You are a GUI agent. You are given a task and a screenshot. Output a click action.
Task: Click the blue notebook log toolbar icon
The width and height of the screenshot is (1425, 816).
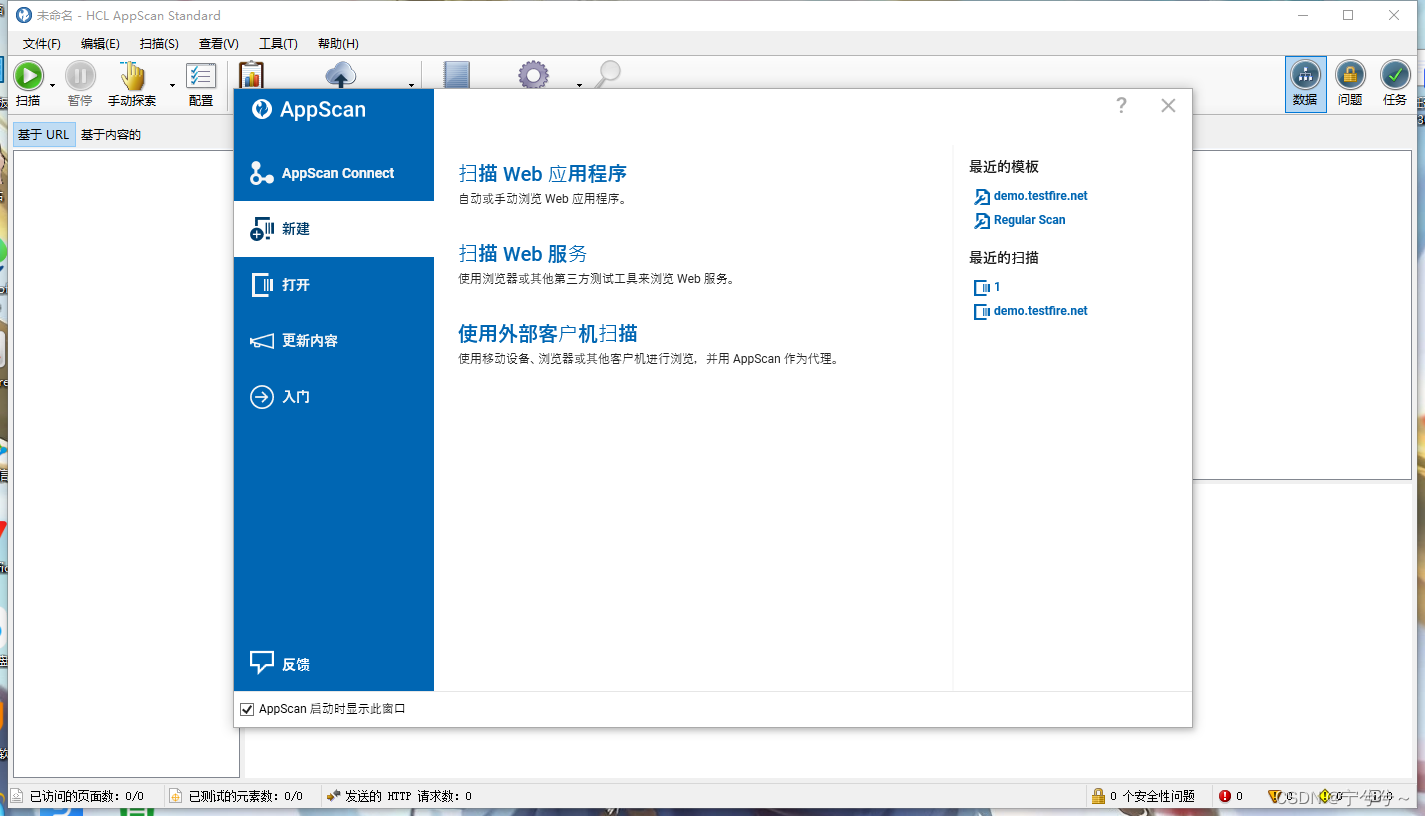(457, 75)
